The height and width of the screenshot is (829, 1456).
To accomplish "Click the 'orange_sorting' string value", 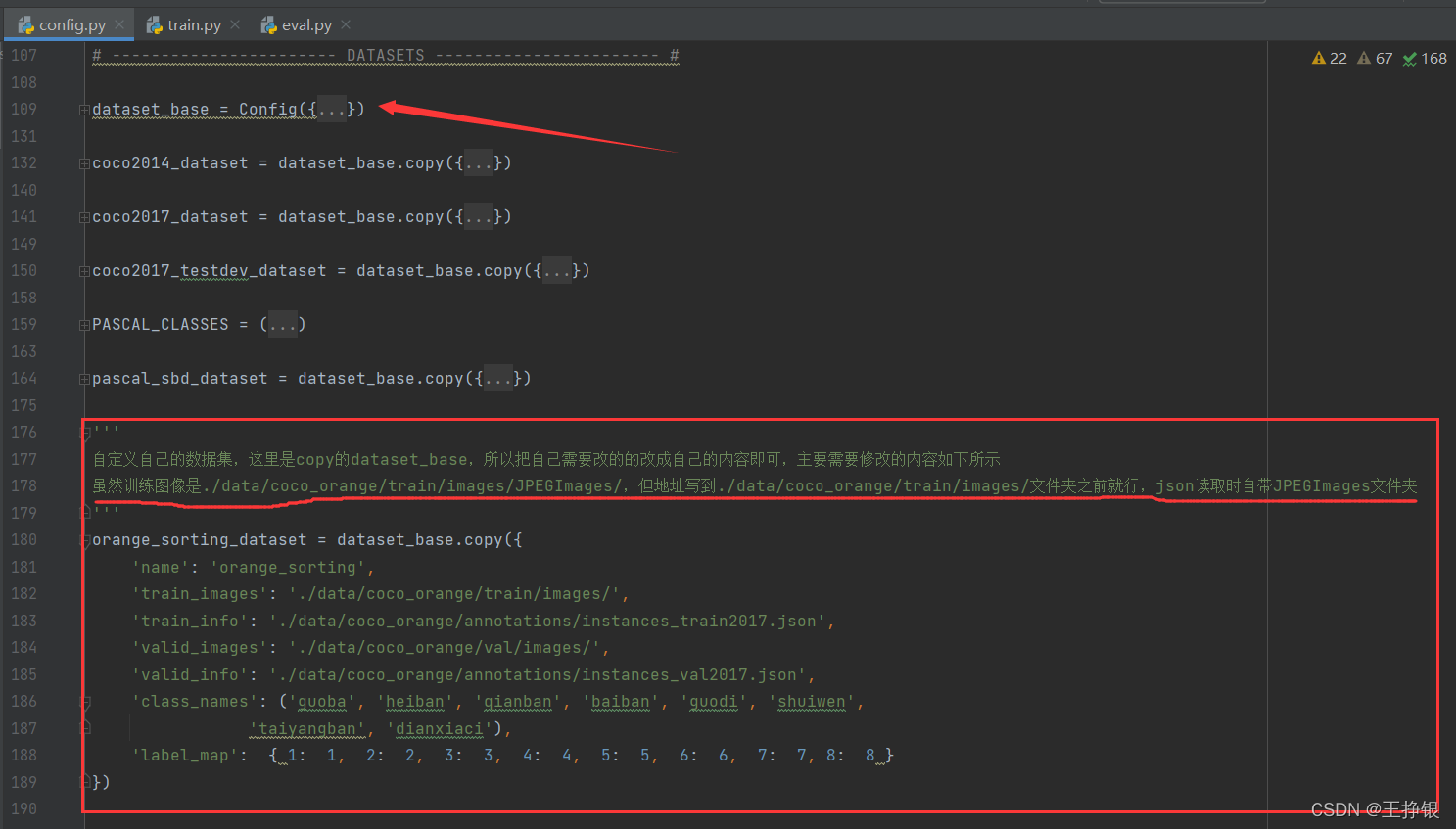I will [288, 568].
